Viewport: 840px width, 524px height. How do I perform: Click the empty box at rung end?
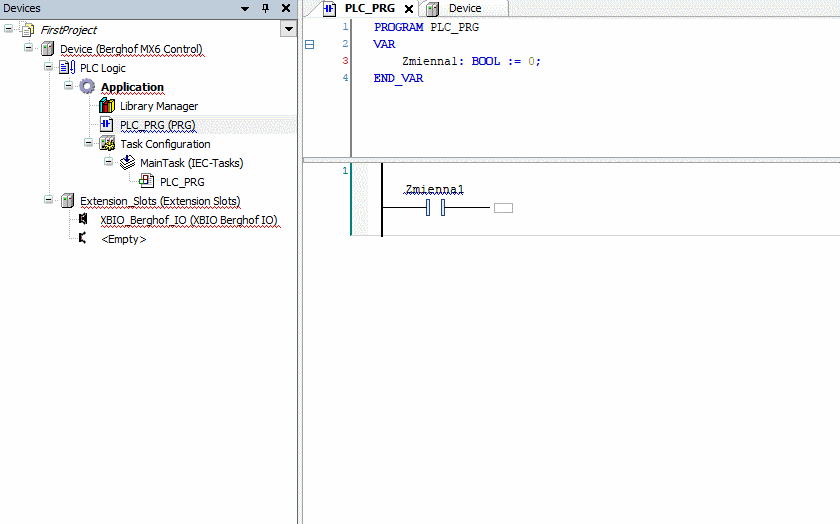click(x=503, y=208)
